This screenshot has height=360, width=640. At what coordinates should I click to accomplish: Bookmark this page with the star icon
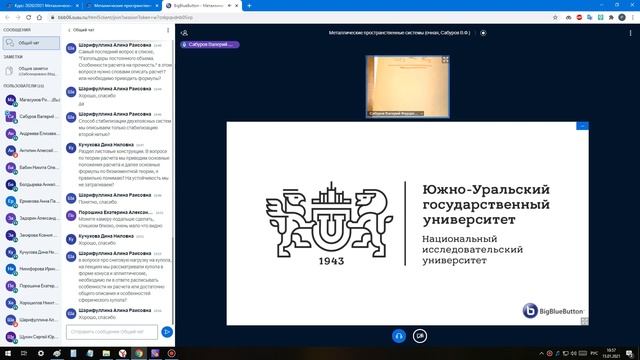(x=555, y=18)
